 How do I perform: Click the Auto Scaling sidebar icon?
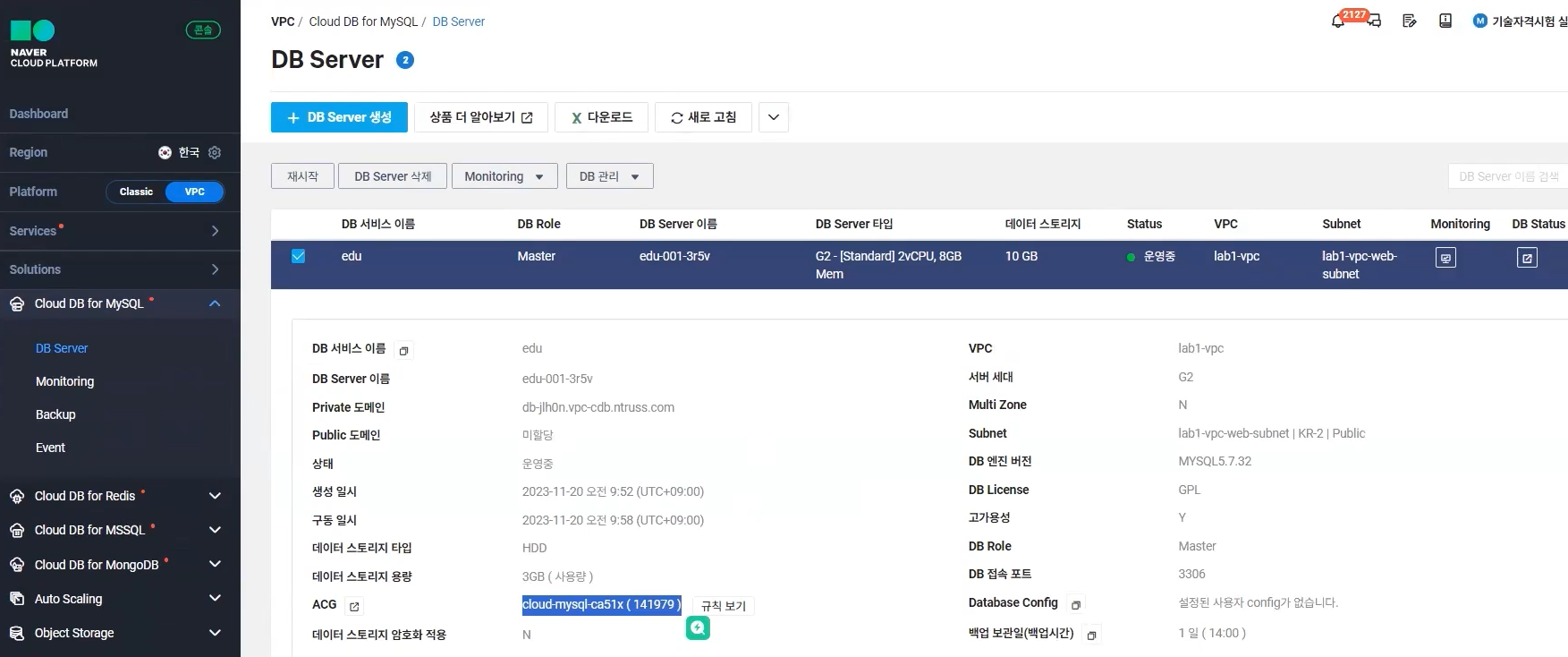pos(17,599)
